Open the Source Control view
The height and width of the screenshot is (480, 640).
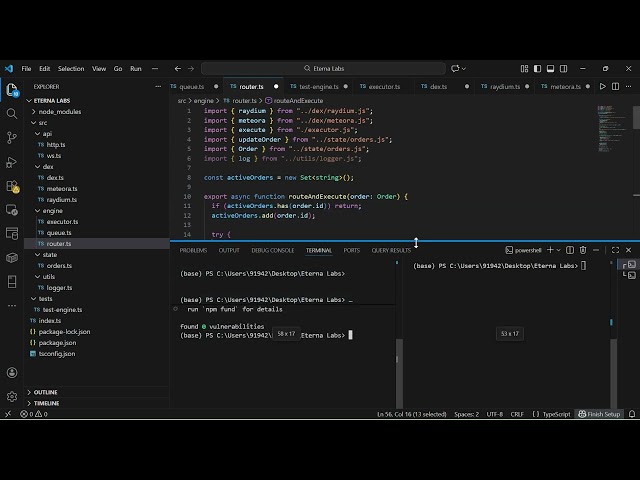coord(11,138)
